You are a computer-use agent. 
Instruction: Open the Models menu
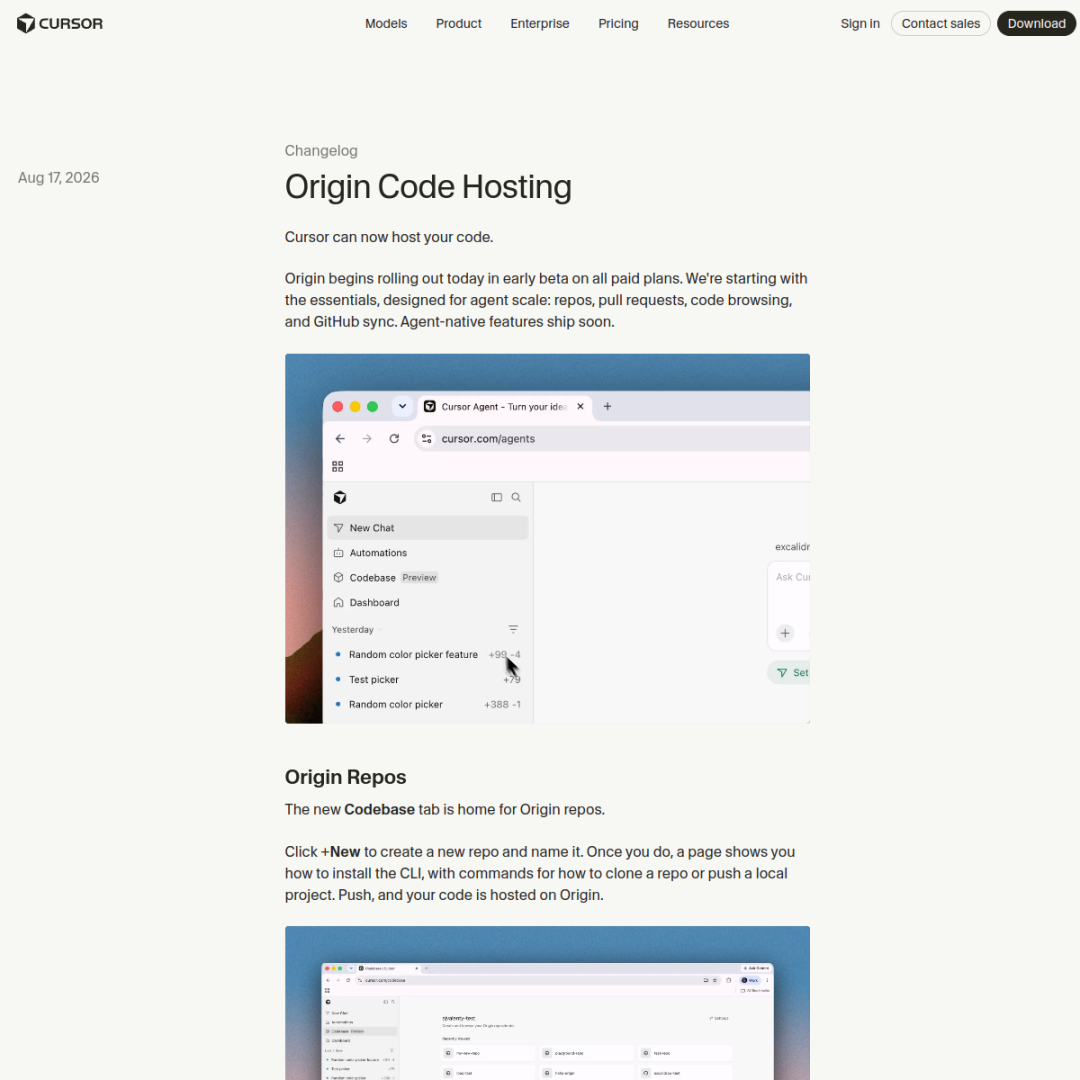click(386, 23)
